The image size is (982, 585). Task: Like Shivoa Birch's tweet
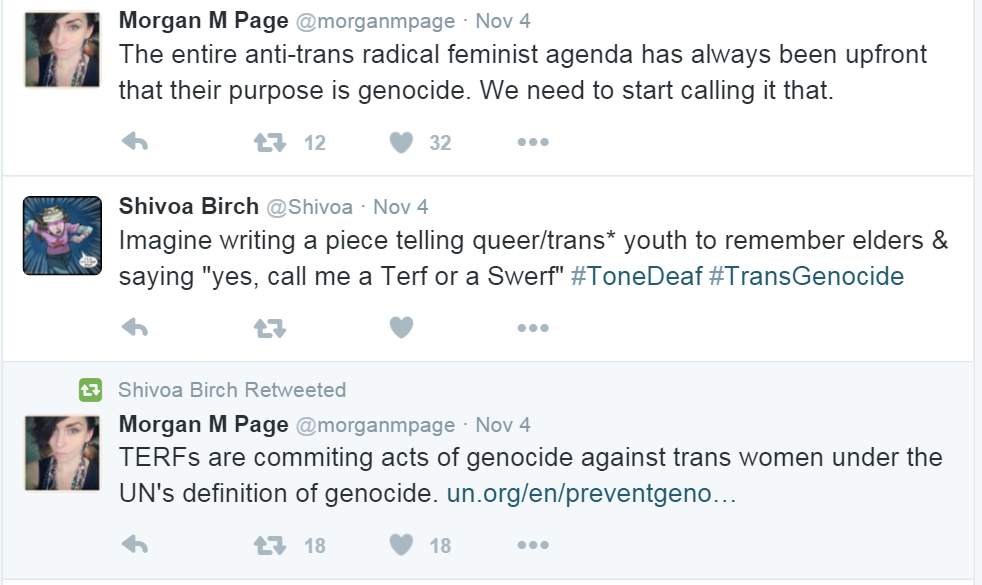click(x=402, y=327)
